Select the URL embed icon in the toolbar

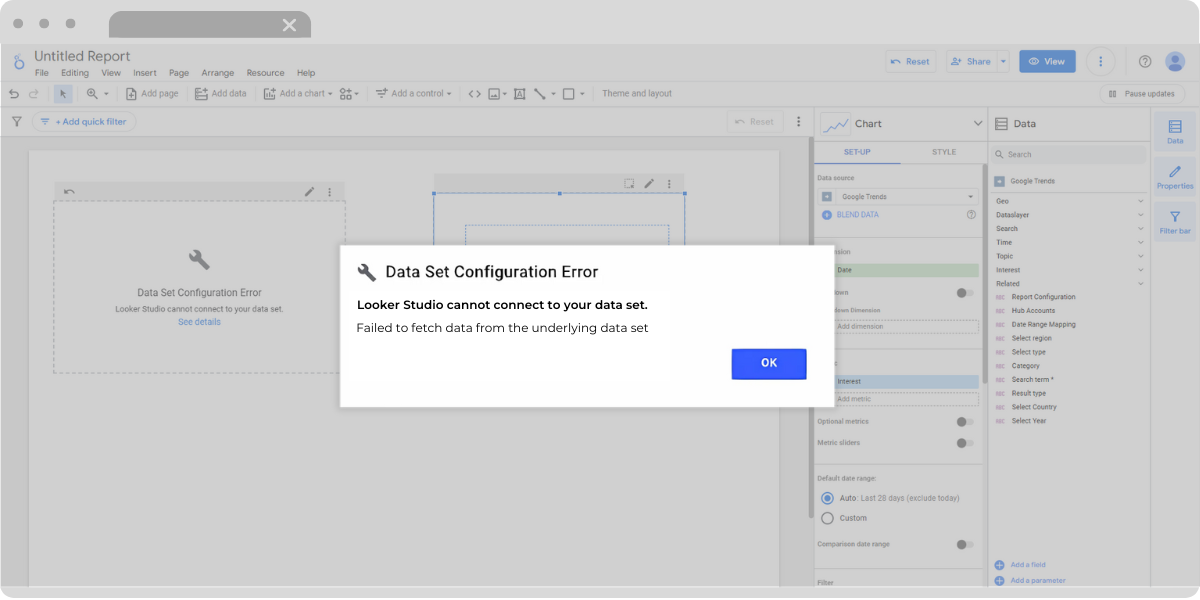pos(474,93)
